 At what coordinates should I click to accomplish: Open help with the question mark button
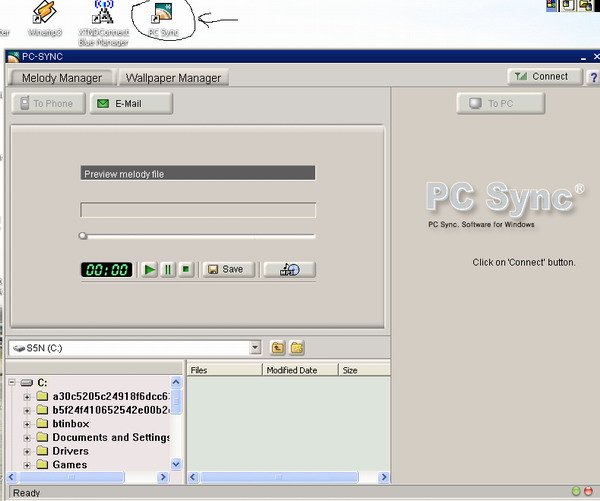click(593, 77)
